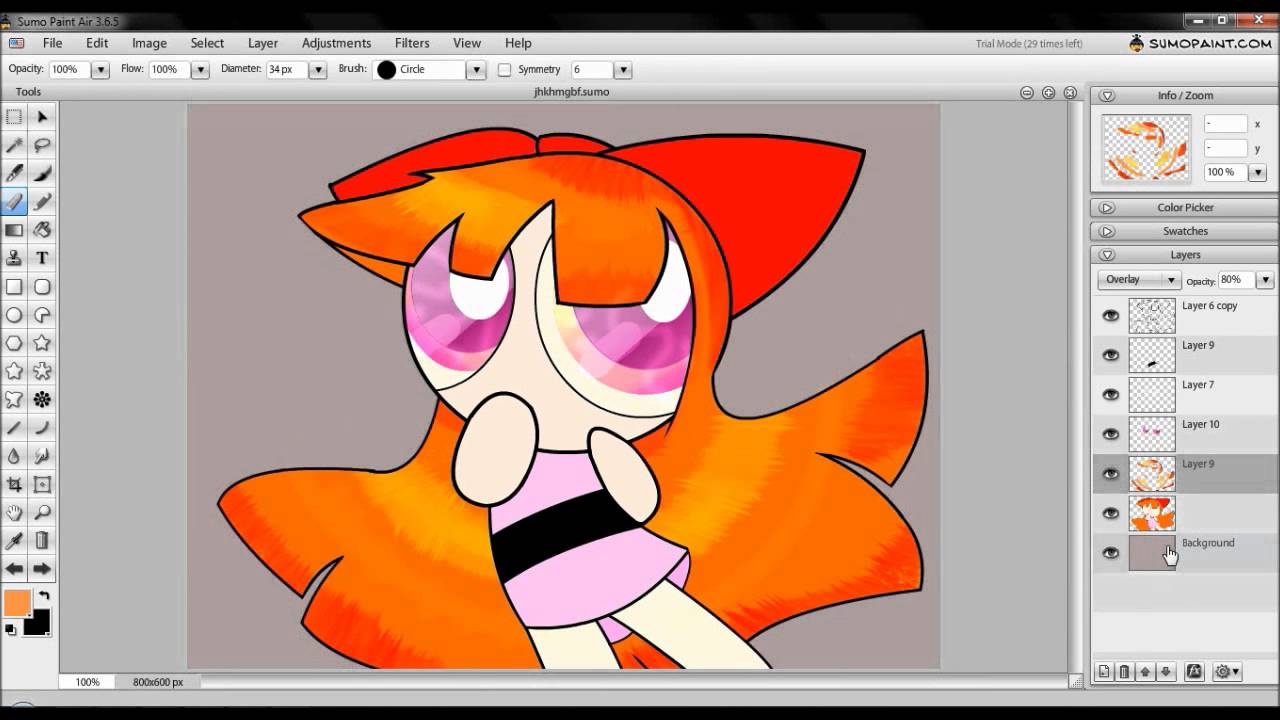Open the Circle brush shape dropdown

pos(476,70)
